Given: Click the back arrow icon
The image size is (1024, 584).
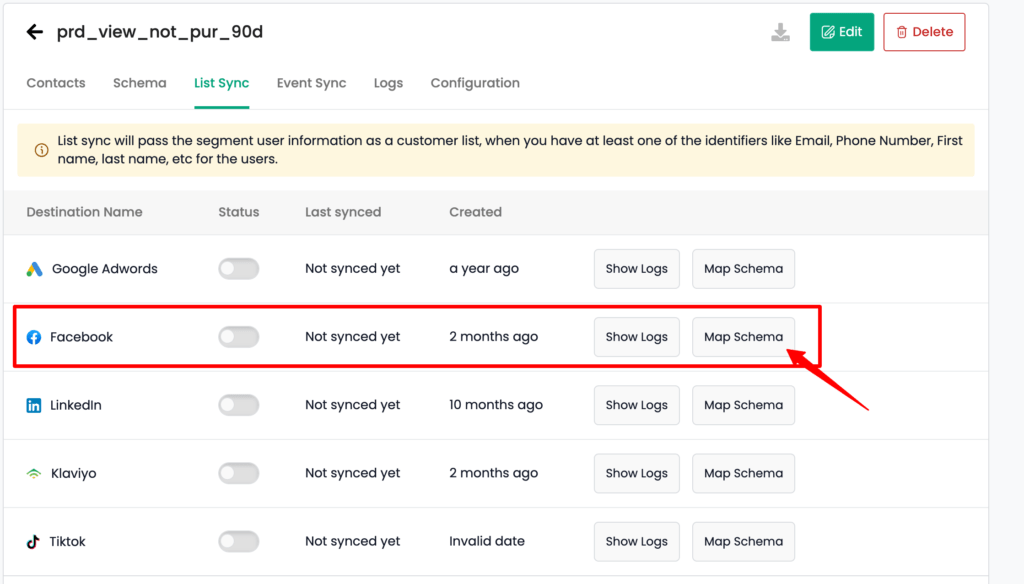Looking at the screenshot, I should (x=35, y=31).
